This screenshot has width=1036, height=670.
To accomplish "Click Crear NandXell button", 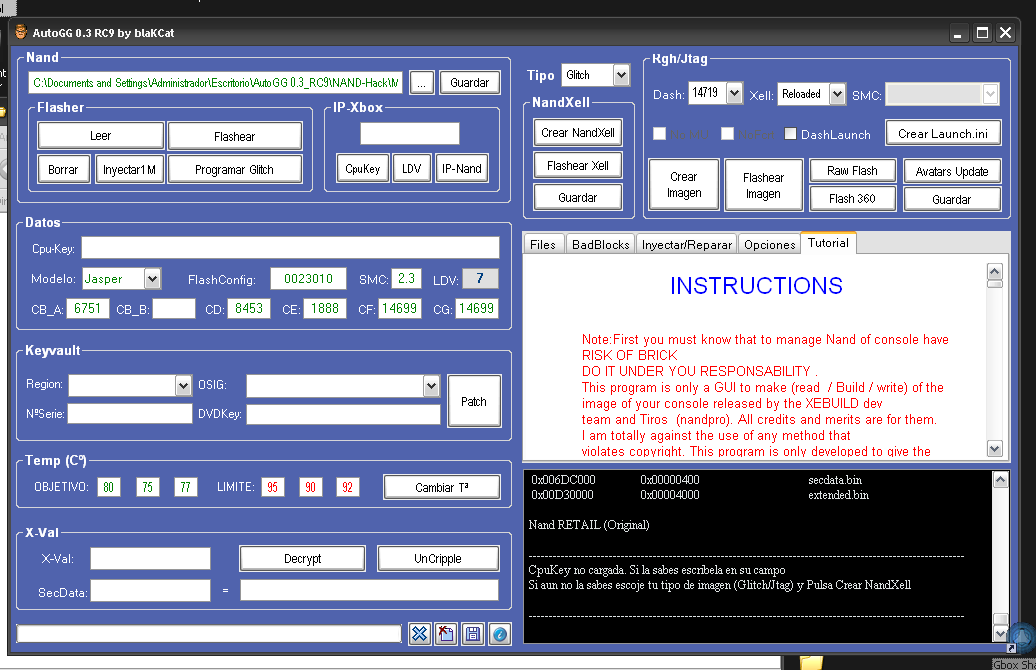I will (x=577, y=133).
